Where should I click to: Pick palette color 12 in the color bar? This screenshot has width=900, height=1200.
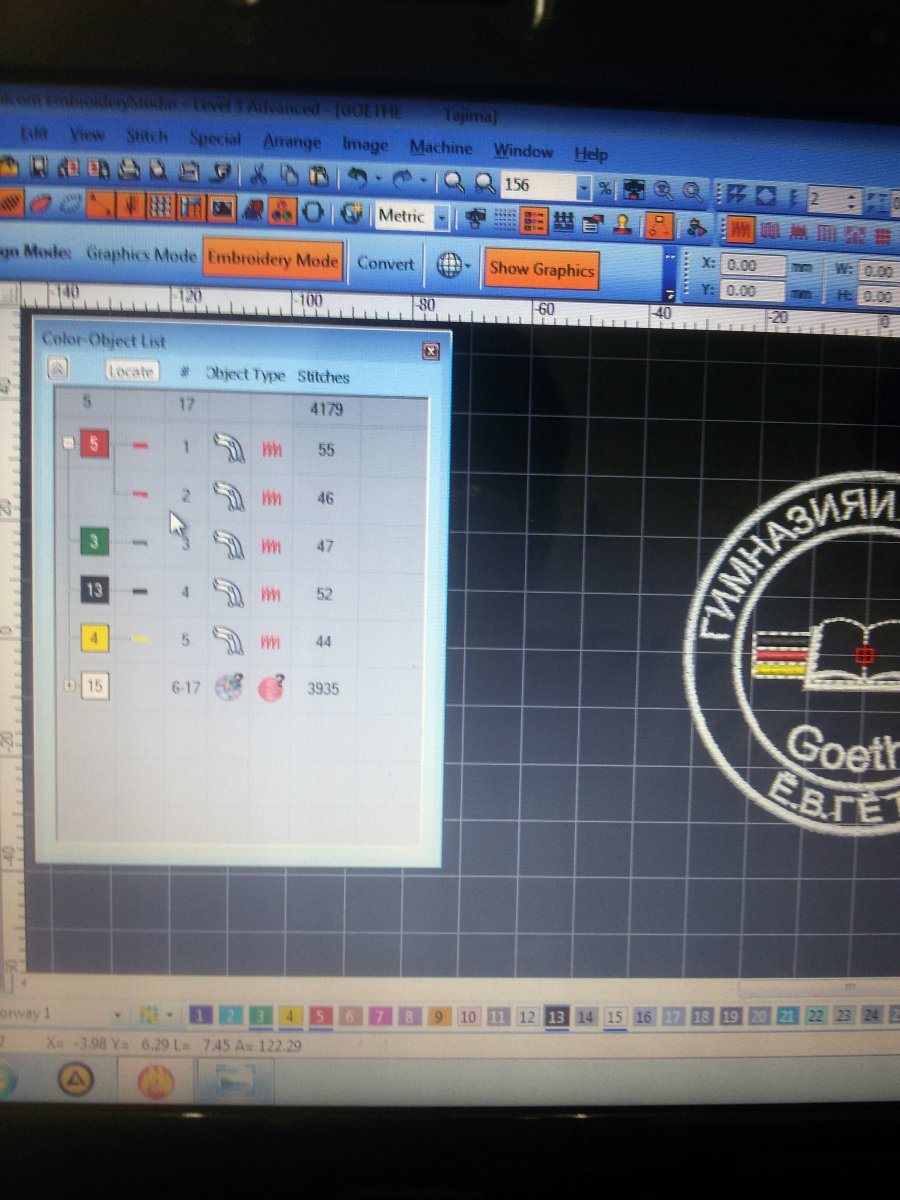point(527,1017)
